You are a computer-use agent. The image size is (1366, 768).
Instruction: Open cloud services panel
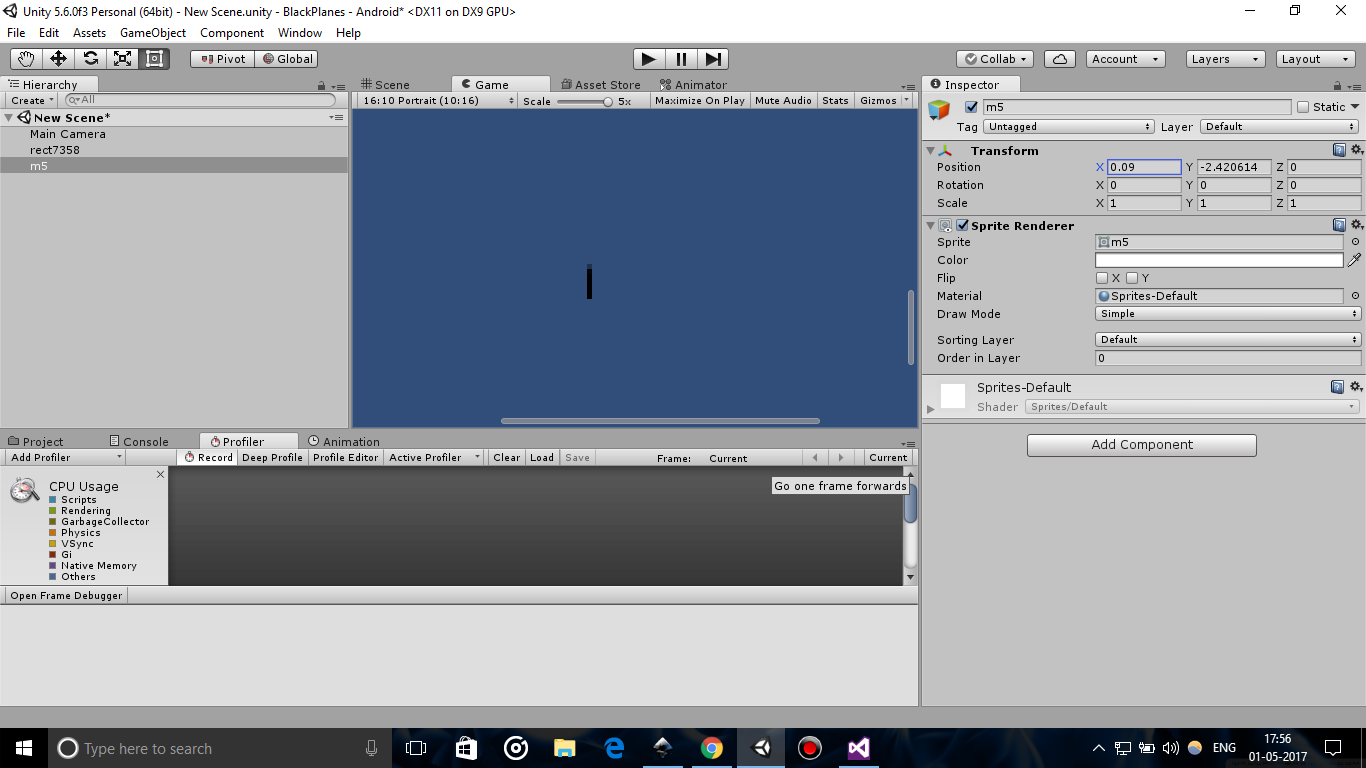(x=1060, y=59)
